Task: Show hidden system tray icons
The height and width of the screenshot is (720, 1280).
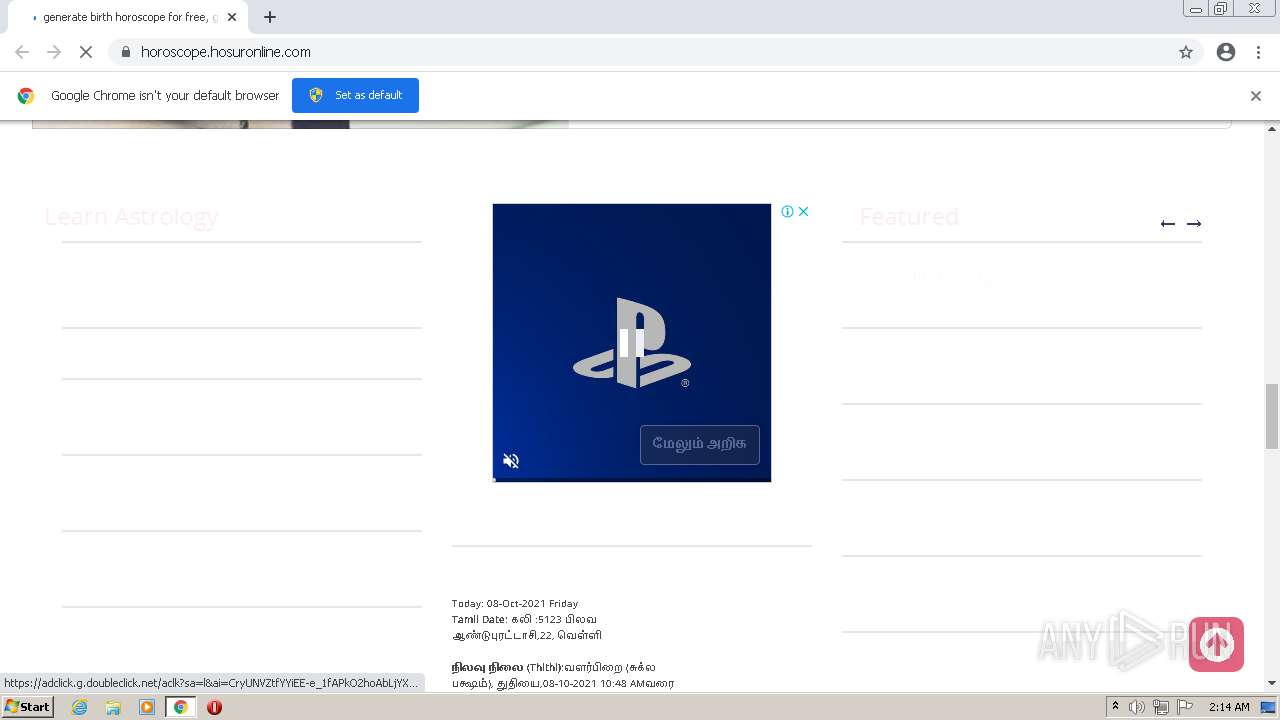Action: 1115,707
